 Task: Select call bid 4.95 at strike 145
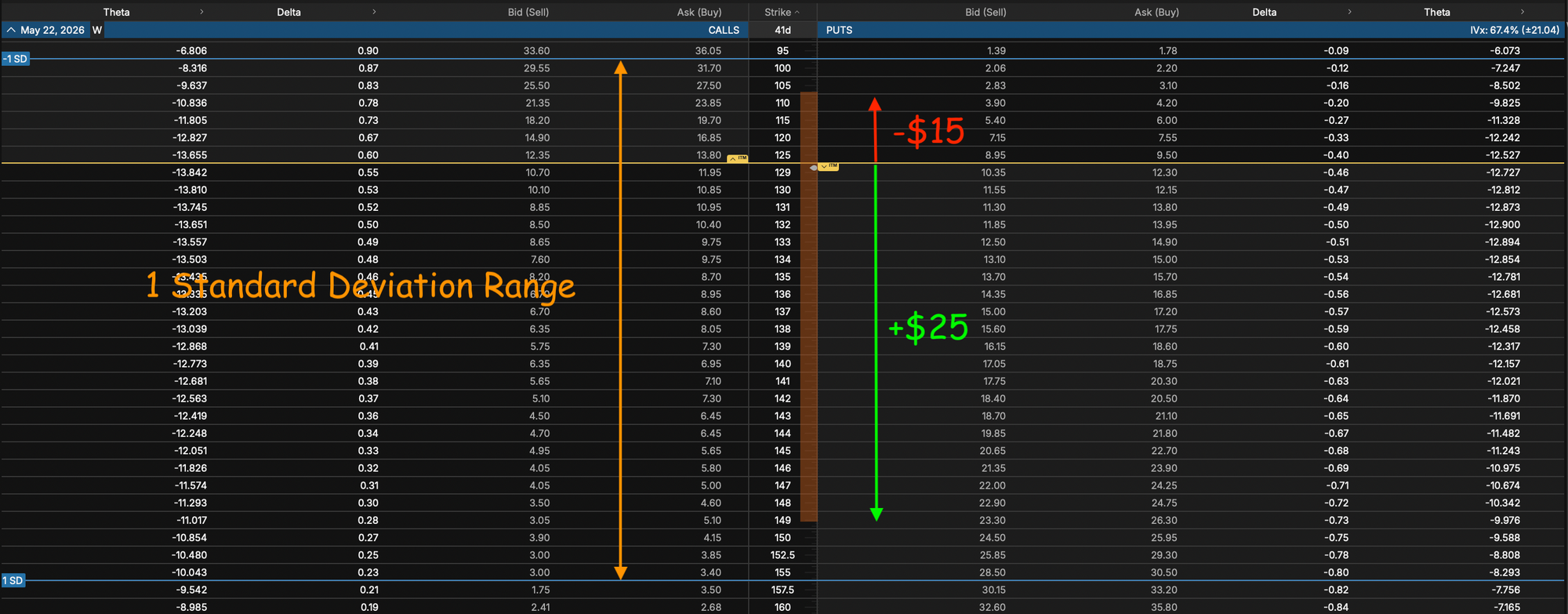click(x=539, y=451)
